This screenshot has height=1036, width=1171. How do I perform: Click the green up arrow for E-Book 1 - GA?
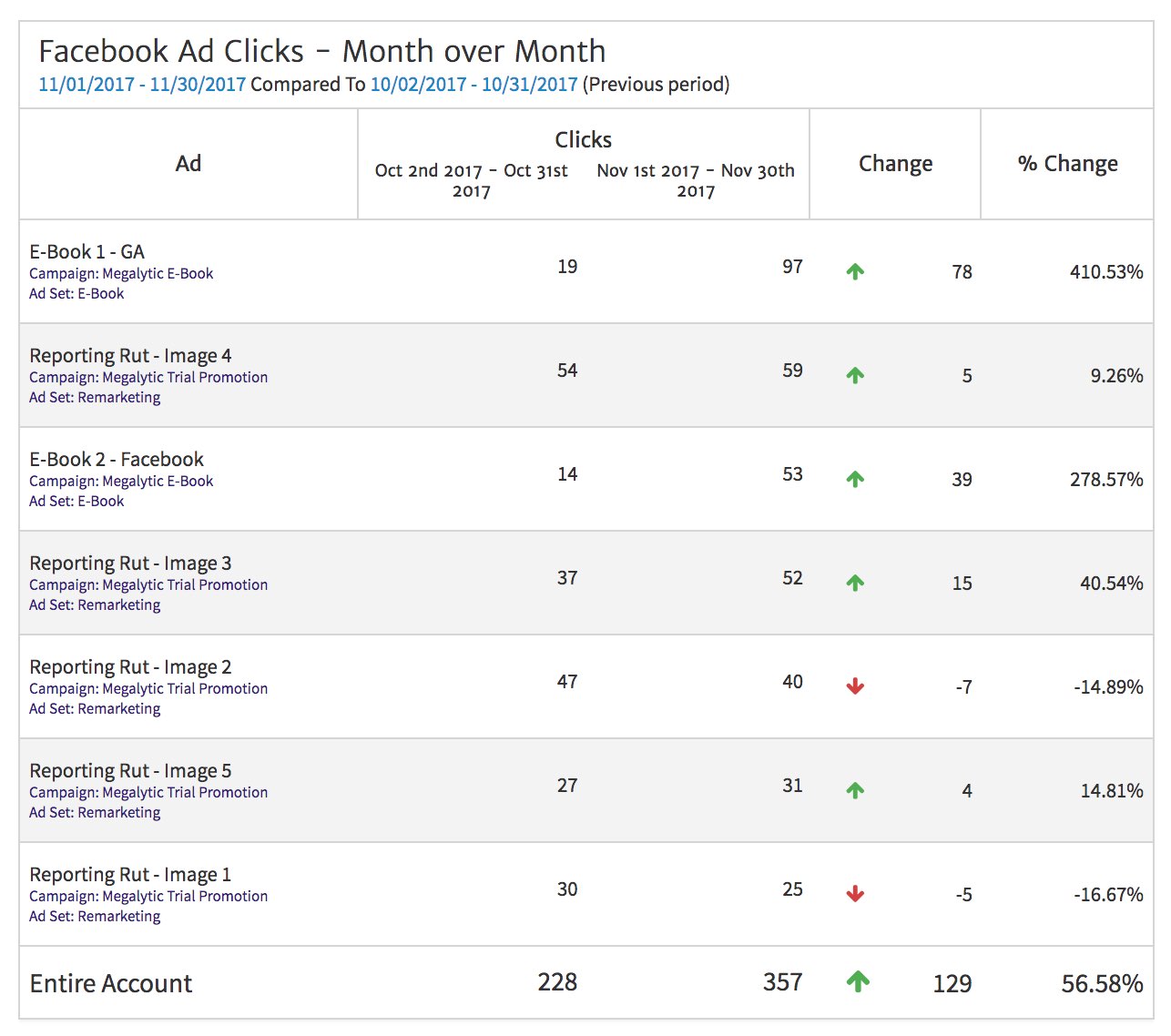[855, 271]
